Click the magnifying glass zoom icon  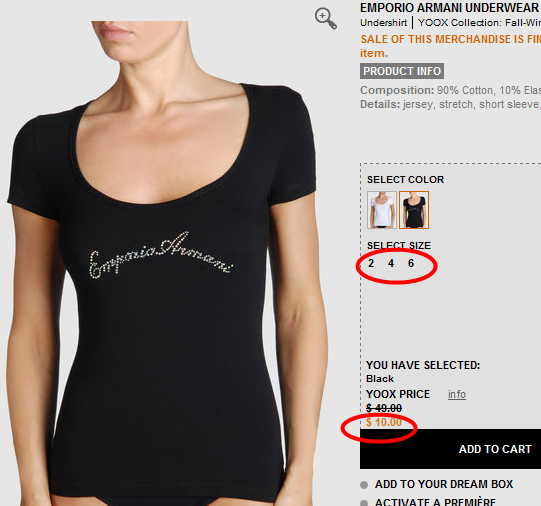point(326,19)
